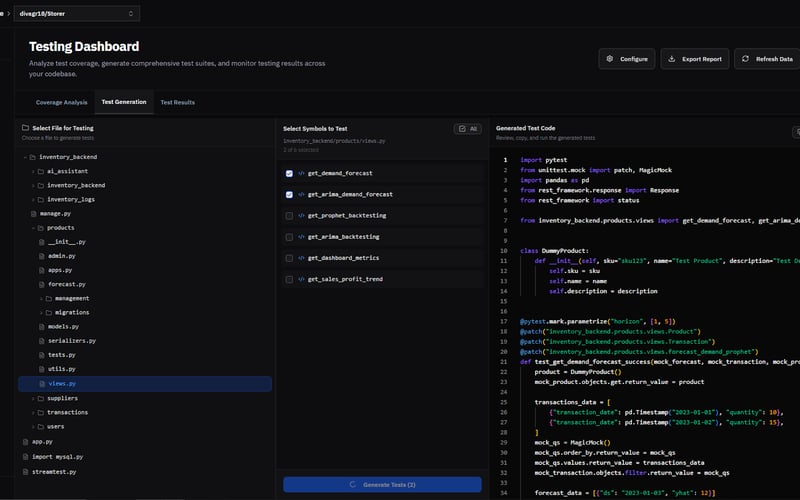This screenshot has height=500, width=800.
Task: Click line 1 import pytest in code
Action: (x=543, y=160)
